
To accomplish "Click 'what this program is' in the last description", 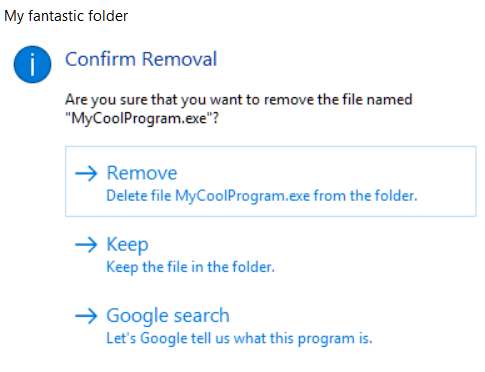I will pos(303,339).
